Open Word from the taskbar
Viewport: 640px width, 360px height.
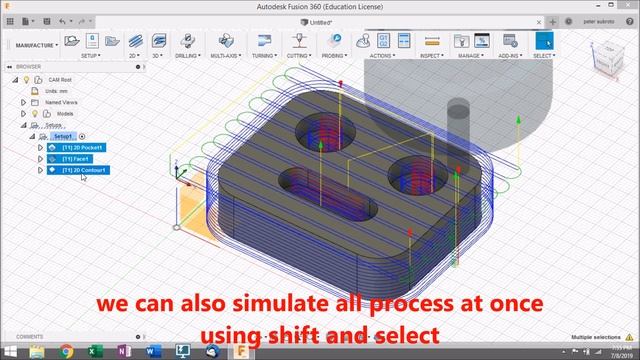point(153,351)
